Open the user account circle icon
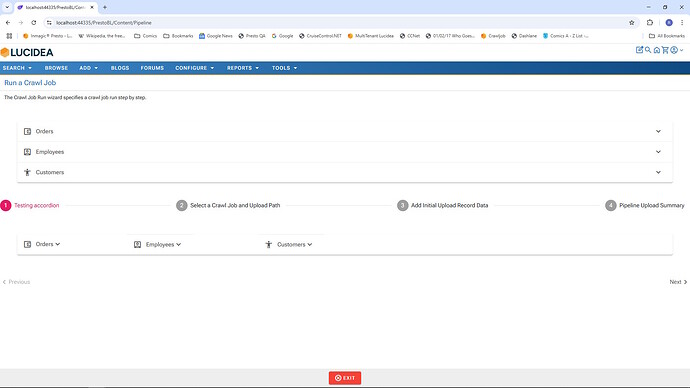The image size is (690, 388). [674, 50]
